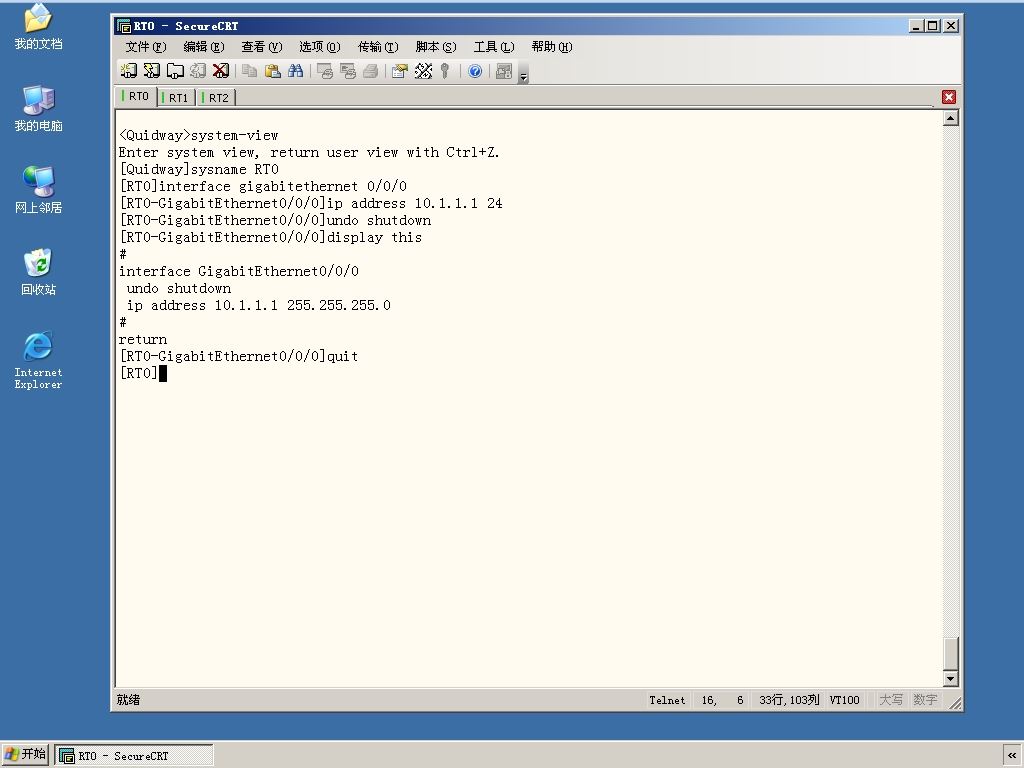Open the 编辑(E) menu
This screenshot has height=768, width=1024.
tap(204, 46)
